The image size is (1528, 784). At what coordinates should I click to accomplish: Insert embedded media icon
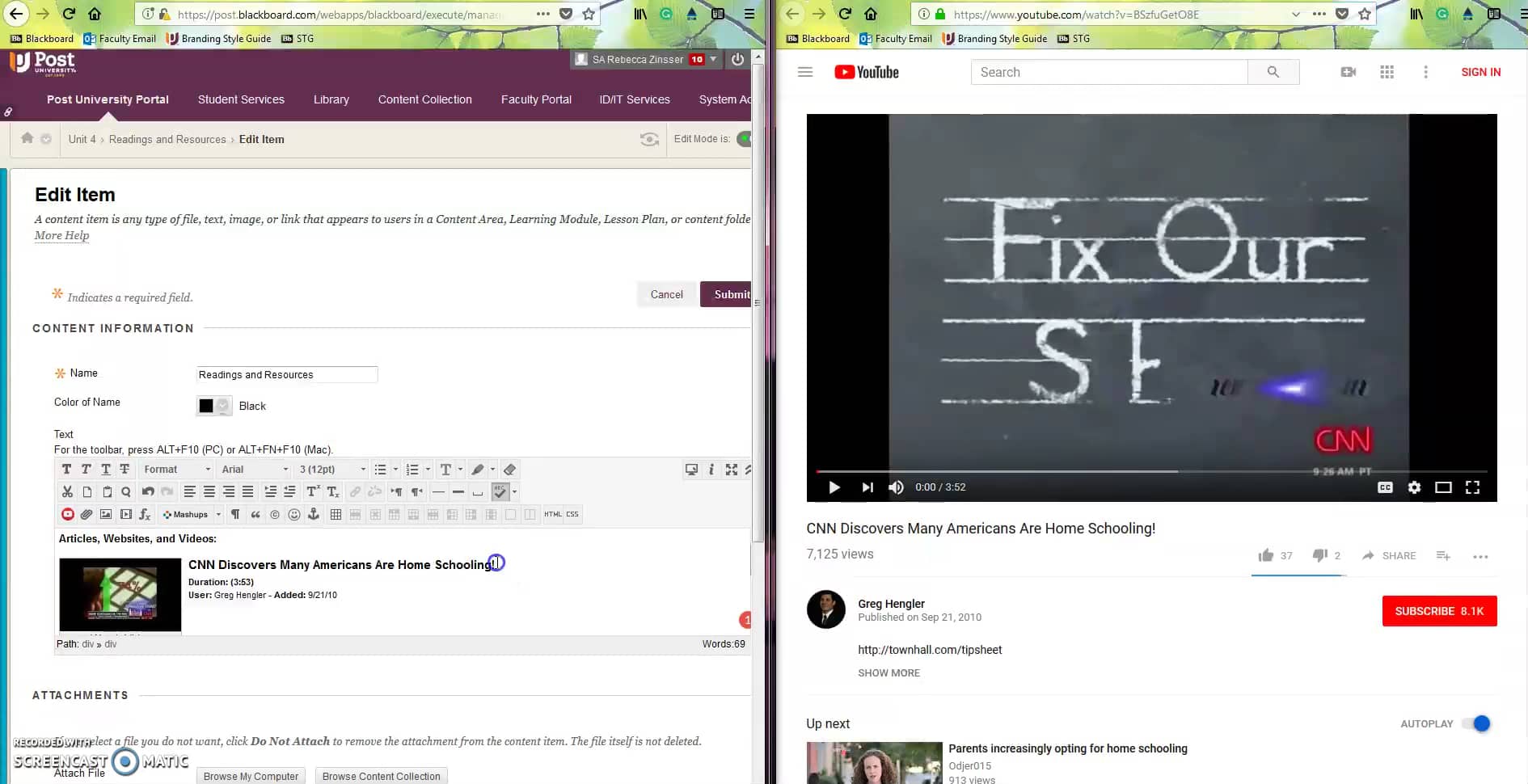(x=126, y=514)
